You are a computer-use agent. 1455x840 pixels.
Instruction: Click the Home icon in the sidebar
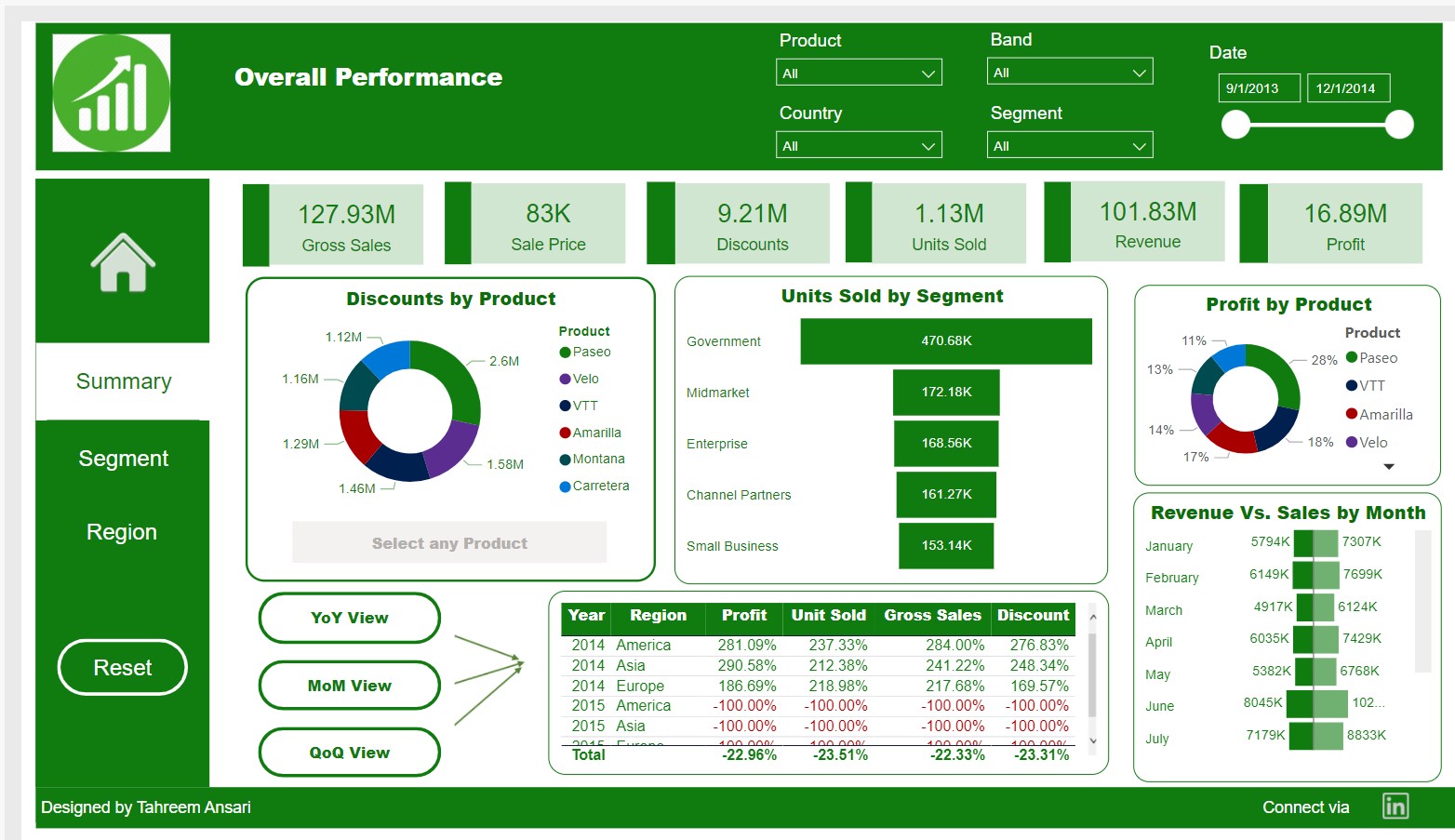pyautogui.click(x=122, y=261)
